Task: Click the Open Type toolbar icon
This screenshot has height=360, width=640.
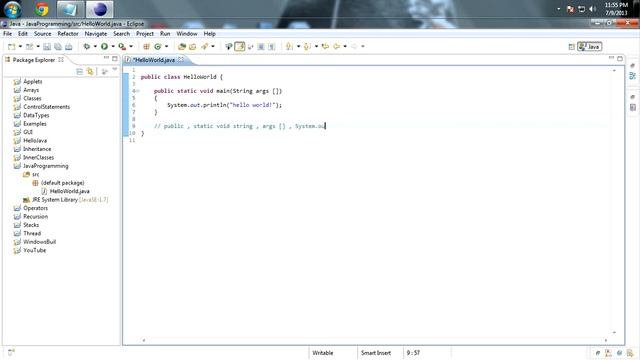Action: [x=182, y=47]
